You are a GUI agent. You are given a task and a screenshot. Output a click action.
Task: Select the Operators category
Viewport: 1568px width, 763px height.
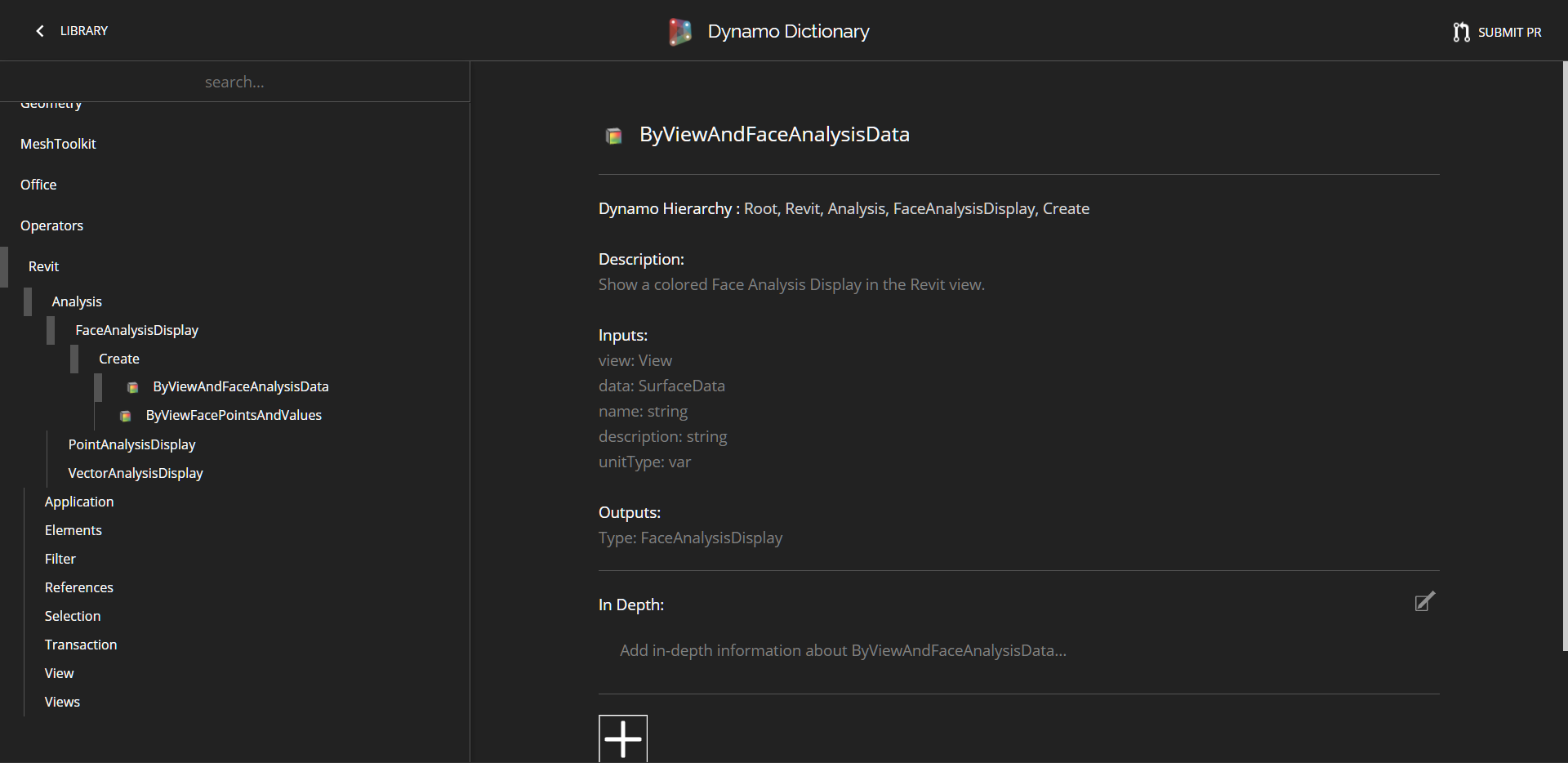(x=51, y=225)
